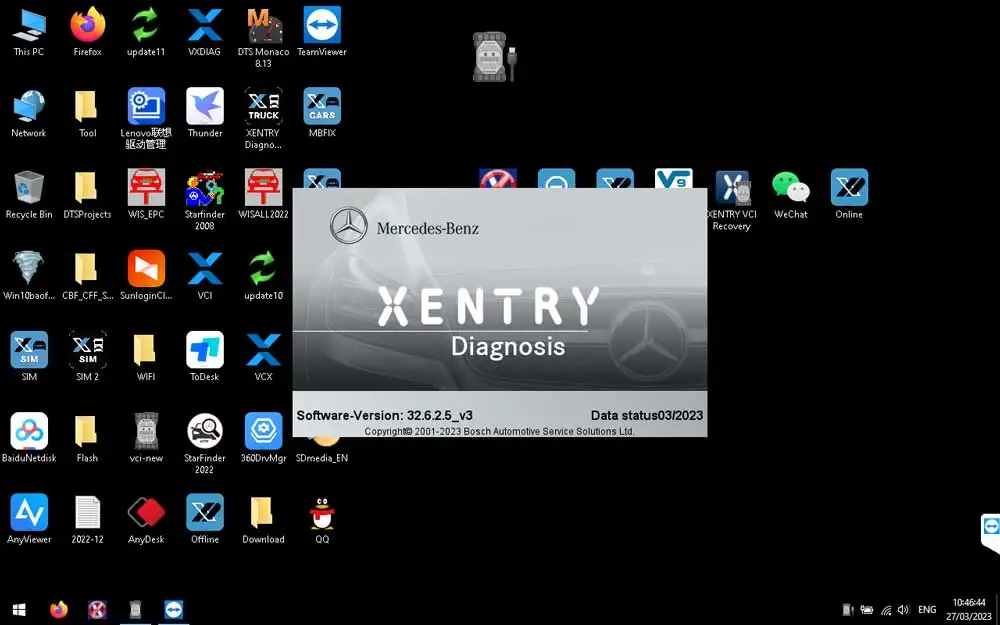Open the vci-new desktop icon
Image resolution: width=1000 pixels, height=625 pixels.
point(146,438)
